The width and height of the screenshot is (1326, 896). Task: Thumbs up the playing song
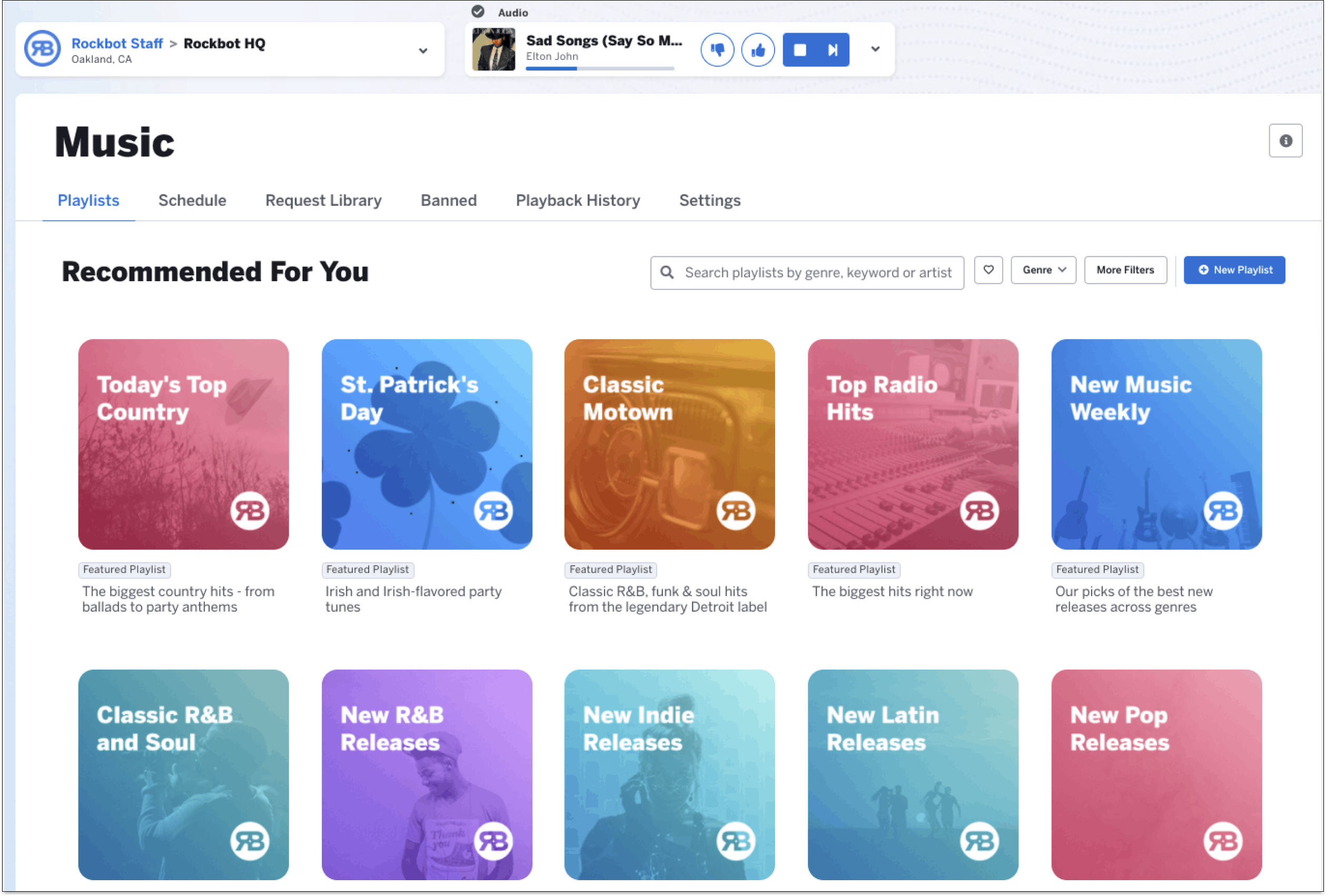pos(757,50)
